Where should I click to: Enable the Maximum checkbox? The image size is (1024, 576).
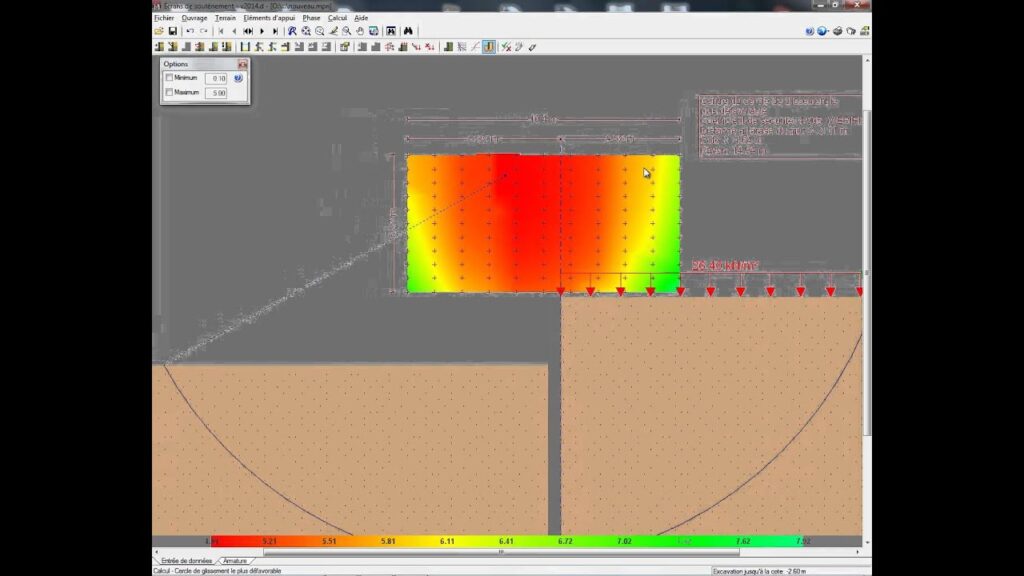click(170, 93)
